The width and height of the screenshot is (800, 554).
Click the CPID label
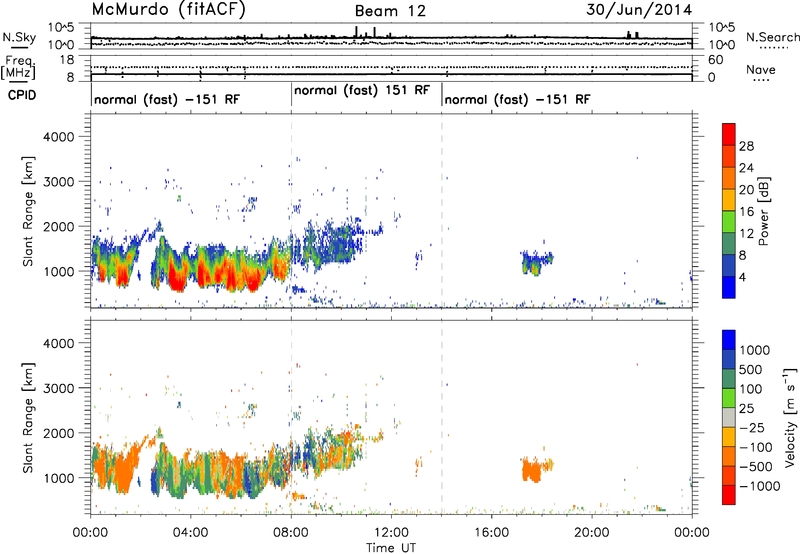[22, 95]
